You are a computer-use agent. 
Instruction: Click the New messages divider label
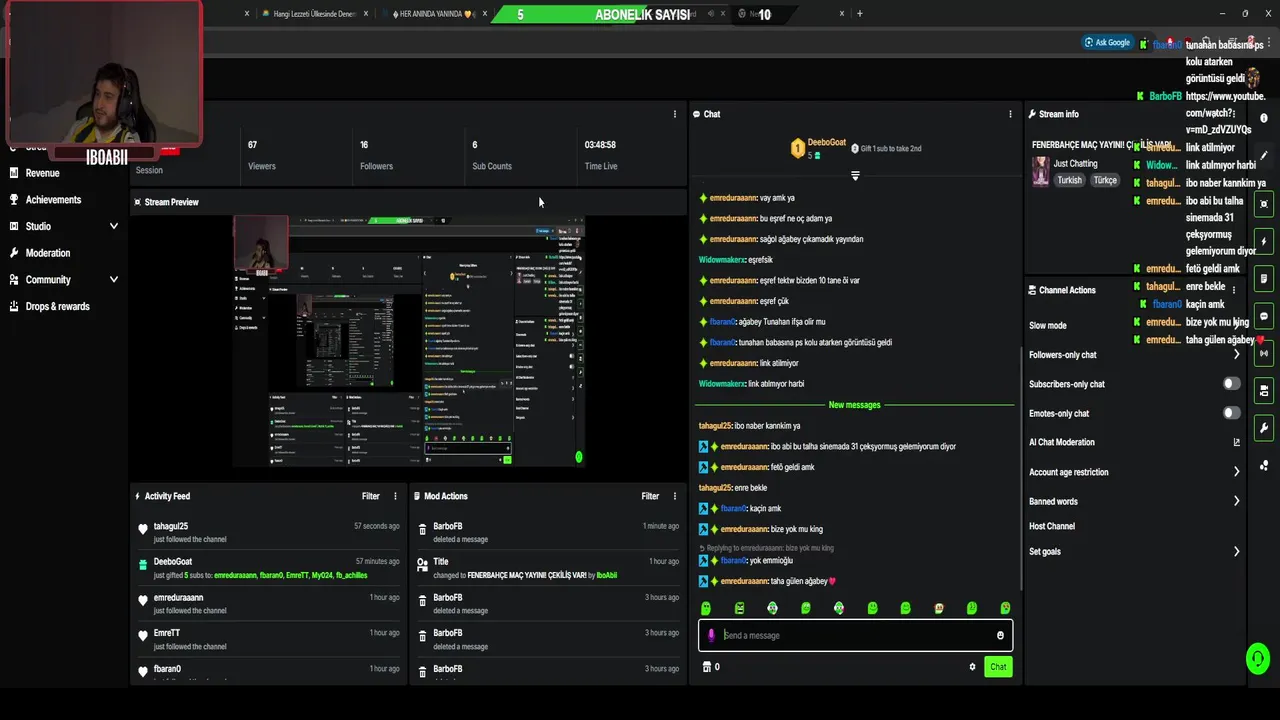(855, 405)
